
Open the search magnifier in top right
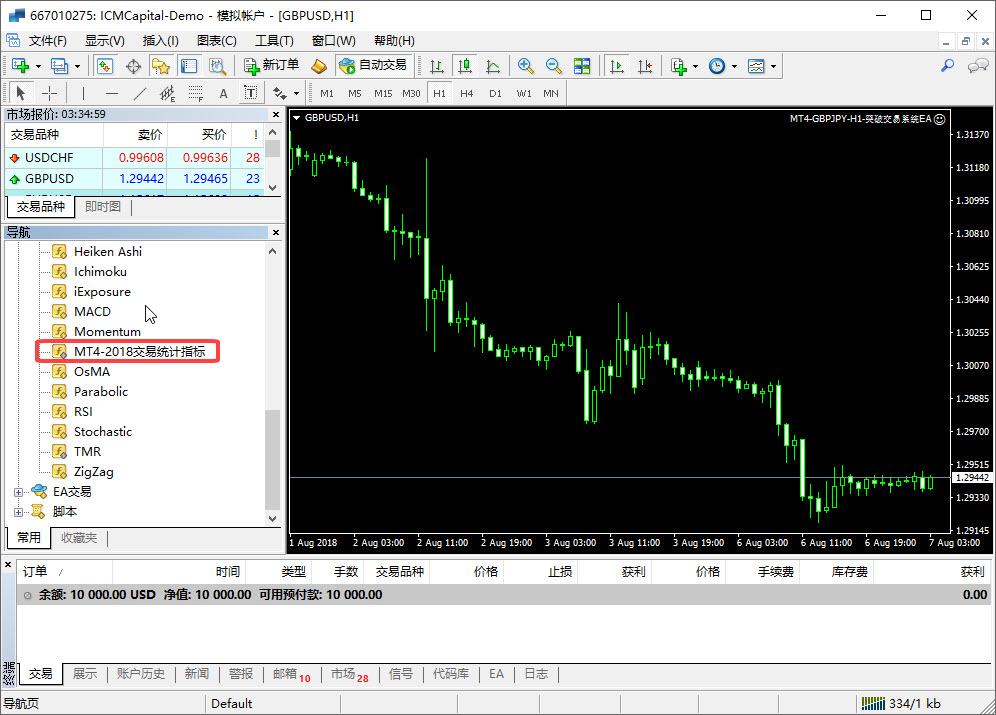[947, 66]
